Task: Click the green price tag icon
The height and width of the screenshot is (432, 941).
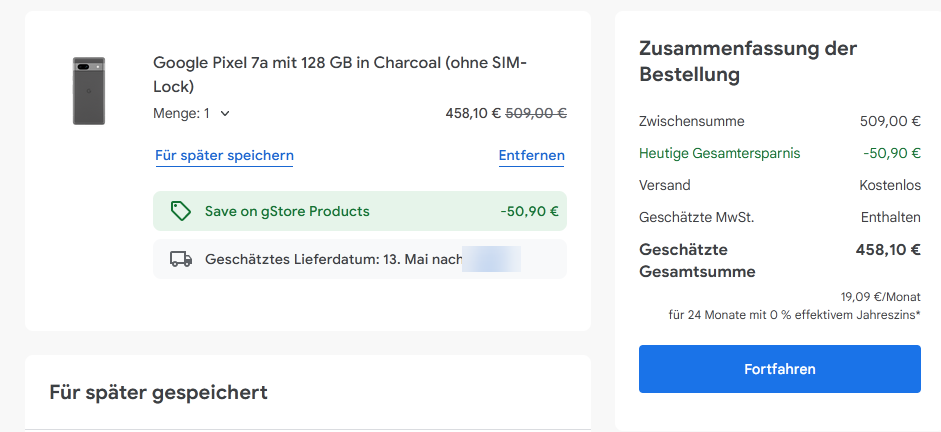Action: coord(181,211)
